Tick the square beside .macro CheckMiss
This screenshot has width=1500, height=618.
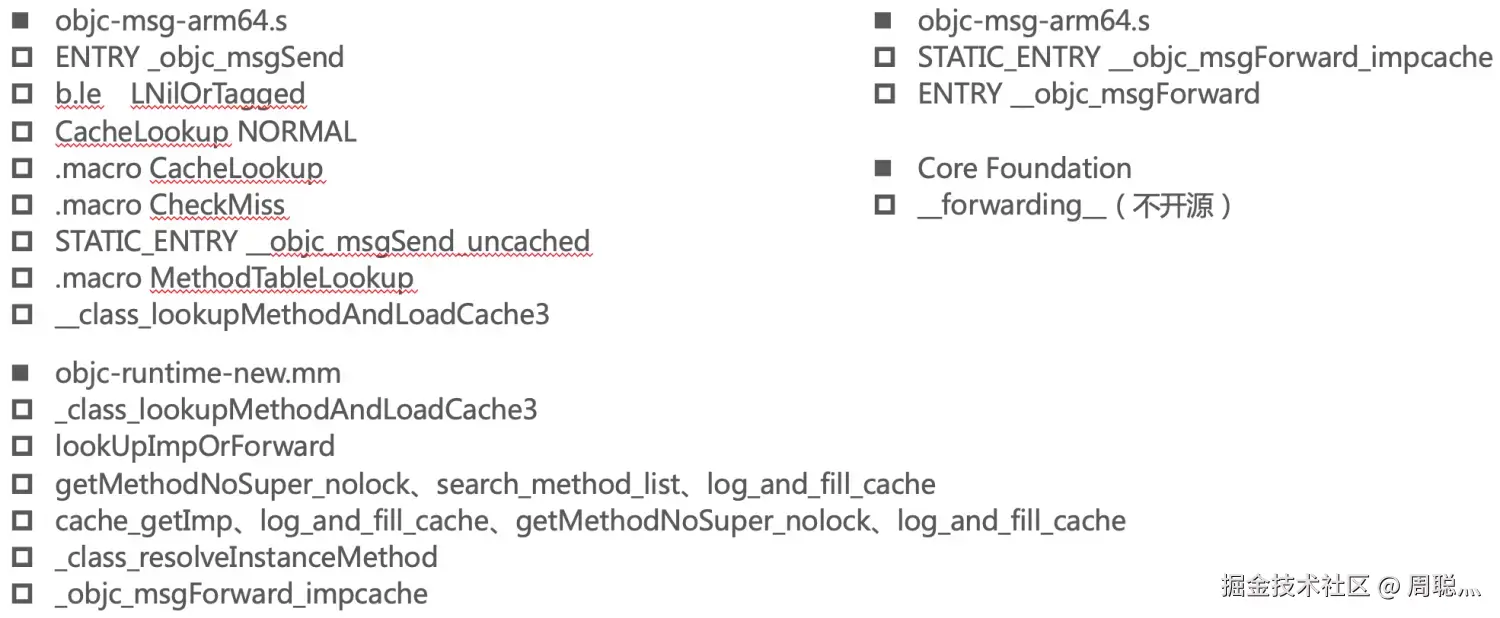point(21,205)
